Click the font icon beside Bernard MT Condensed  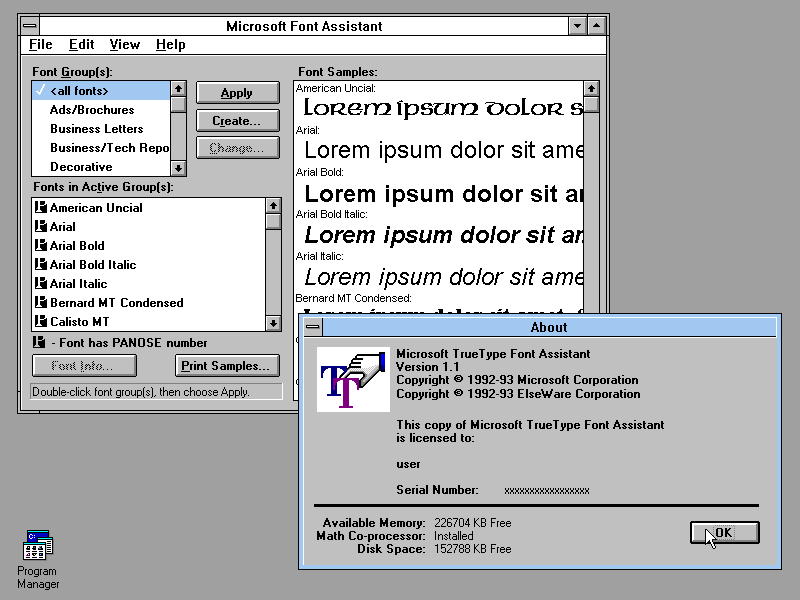[x=40, y=302]
